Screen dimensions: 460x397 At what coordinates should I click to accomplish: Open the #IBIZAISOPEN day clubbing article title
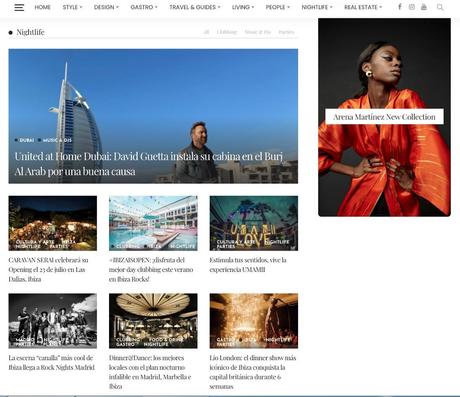click(x=151, y=269)
